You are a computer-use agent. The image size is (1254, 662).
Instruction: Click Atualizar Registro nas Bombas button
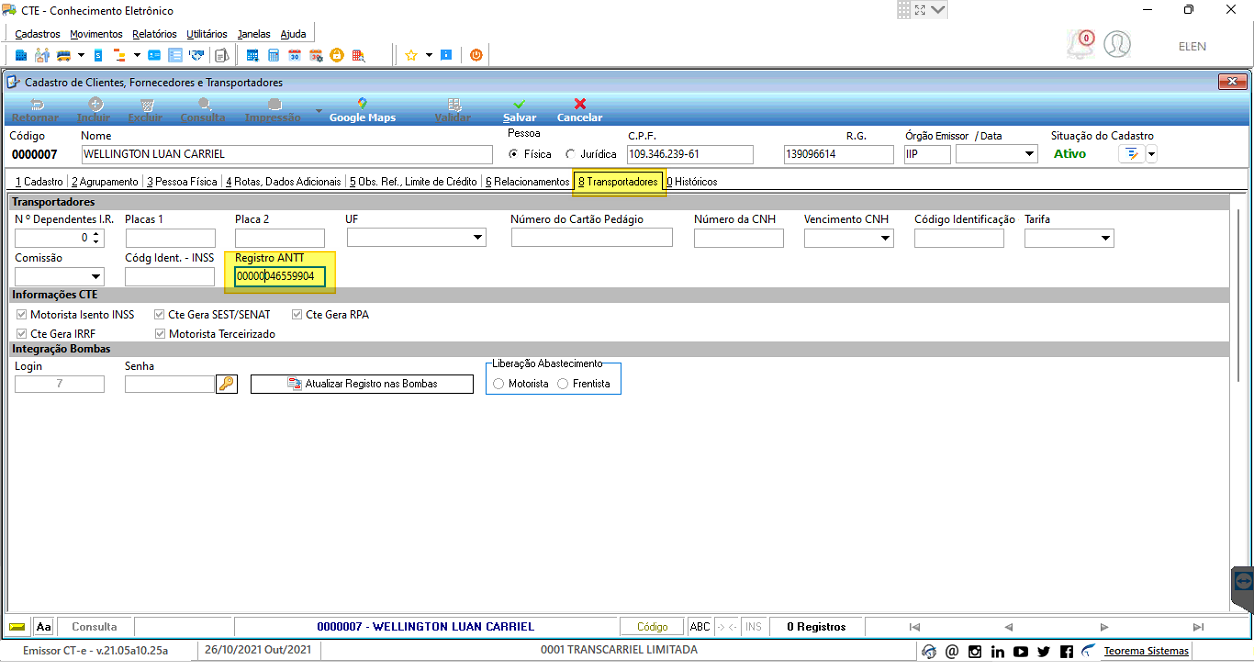pyautogui.click(x=362, y=384)
